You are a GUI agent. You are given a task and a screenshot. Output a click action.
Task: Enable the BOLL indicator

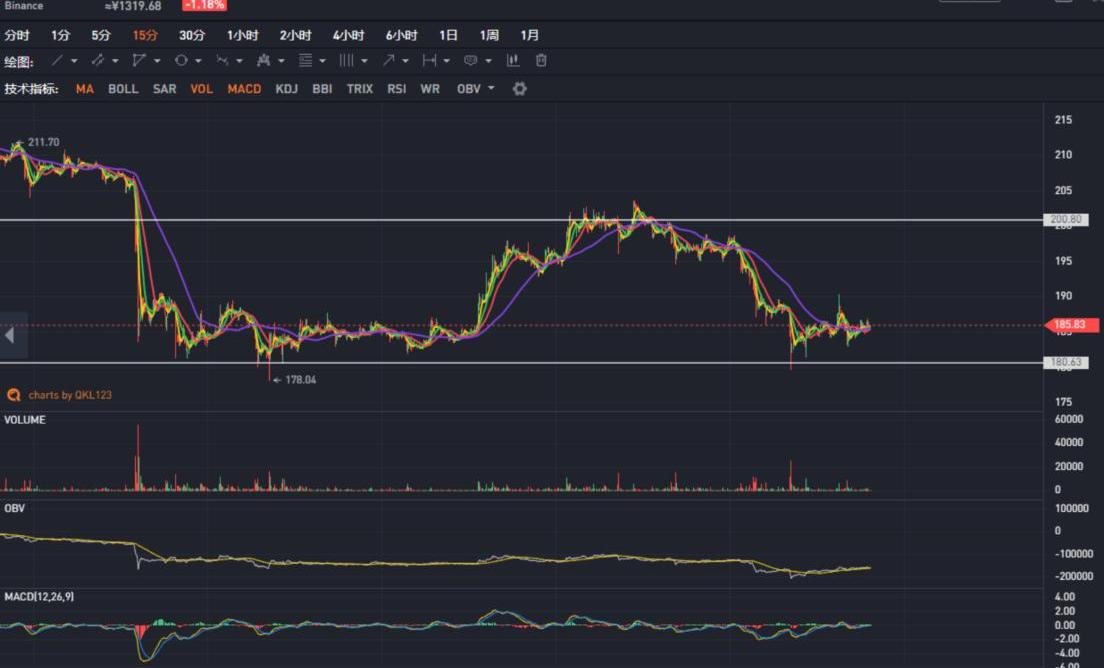click(123, 89)
